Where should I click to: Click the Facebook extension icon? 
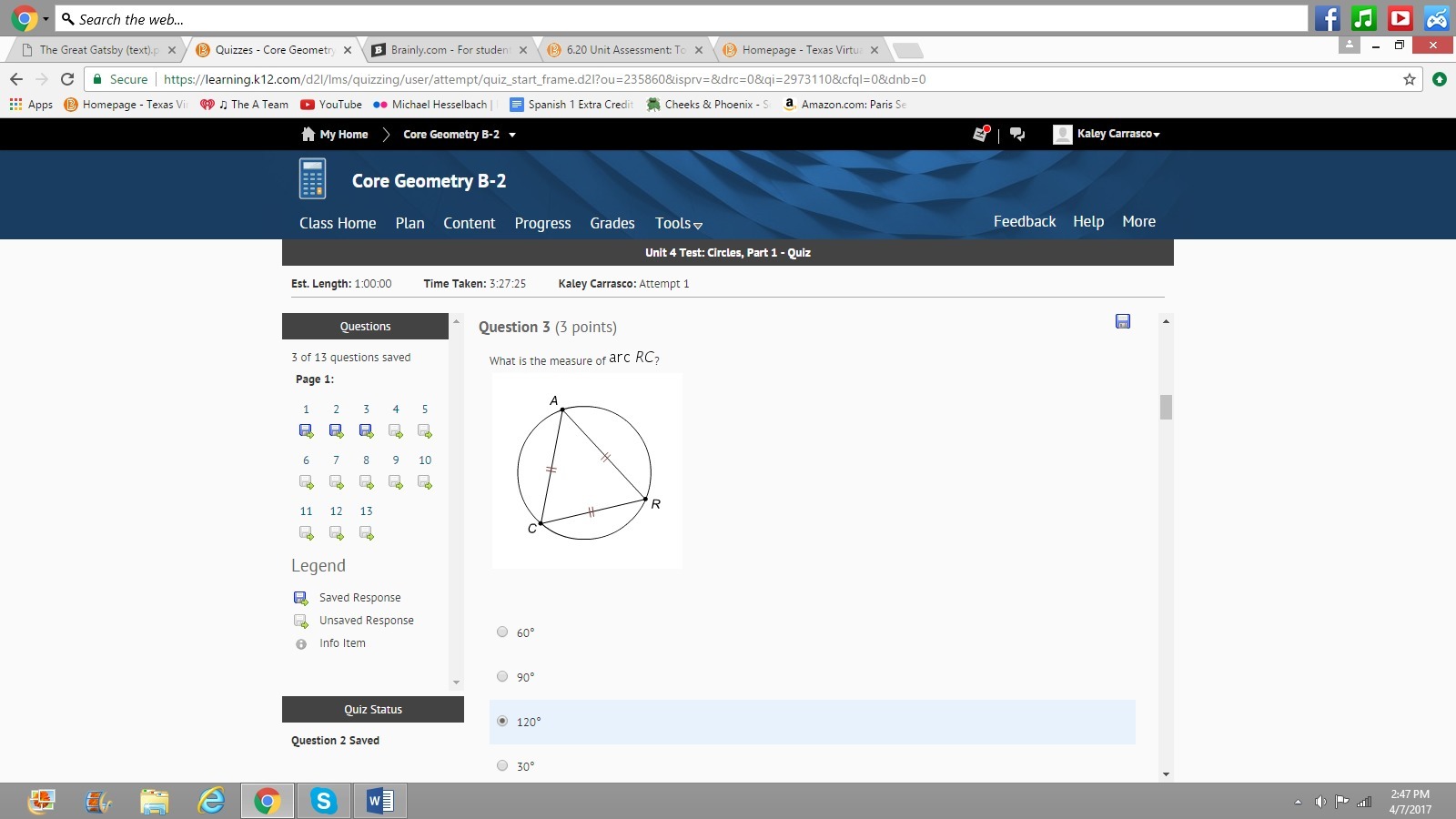[x=1328, y=18]
